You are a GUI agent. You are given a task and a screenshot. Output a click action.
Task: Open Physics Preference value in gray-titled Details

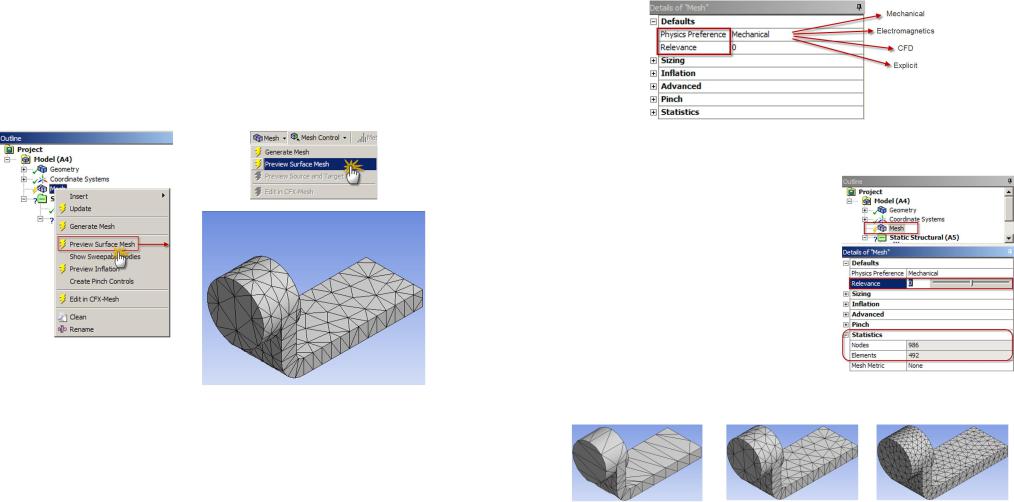click(797, 34)
